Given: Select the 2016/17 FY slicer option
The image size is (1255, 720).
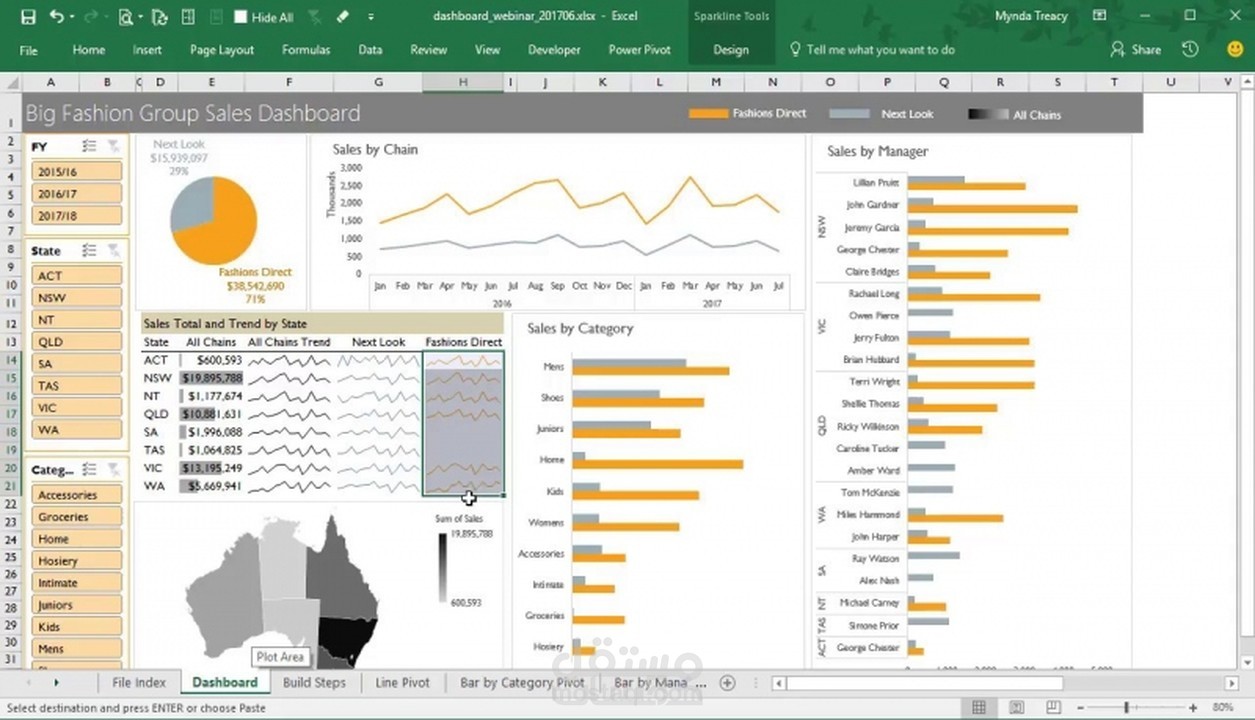Looking at the screenshot, I should (77, 194).
